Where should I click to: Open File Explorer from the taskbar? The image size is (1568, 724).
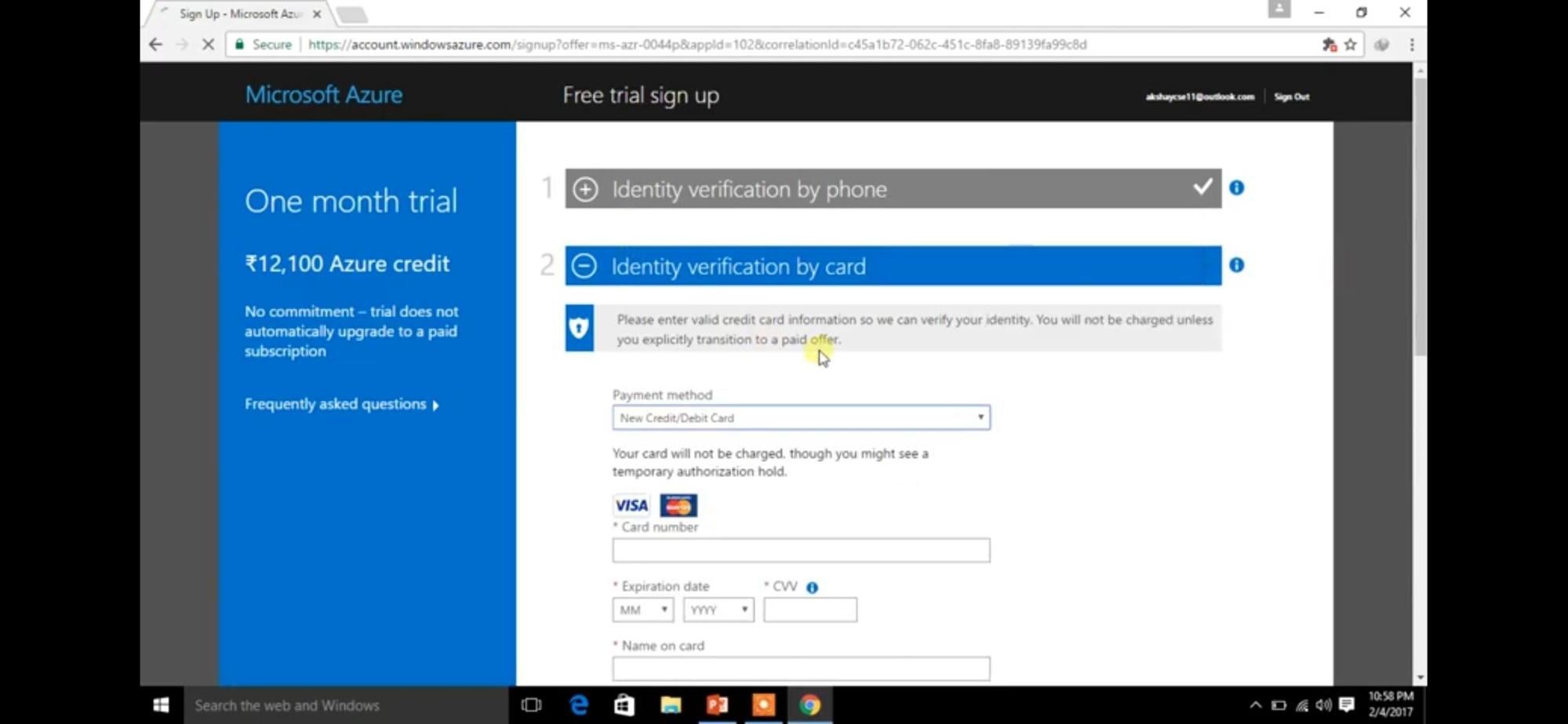pyautogui.click(x=671, y=705)
